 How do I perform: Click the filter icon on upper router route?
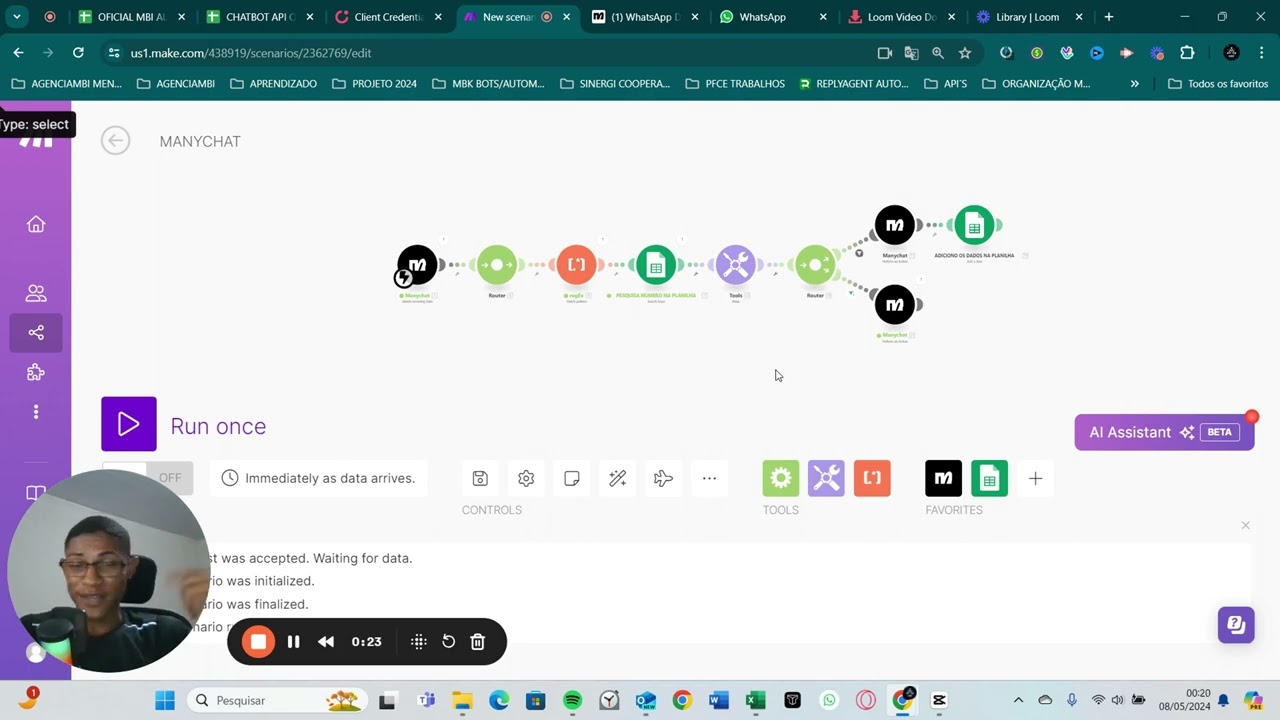(x=859, y=253)
